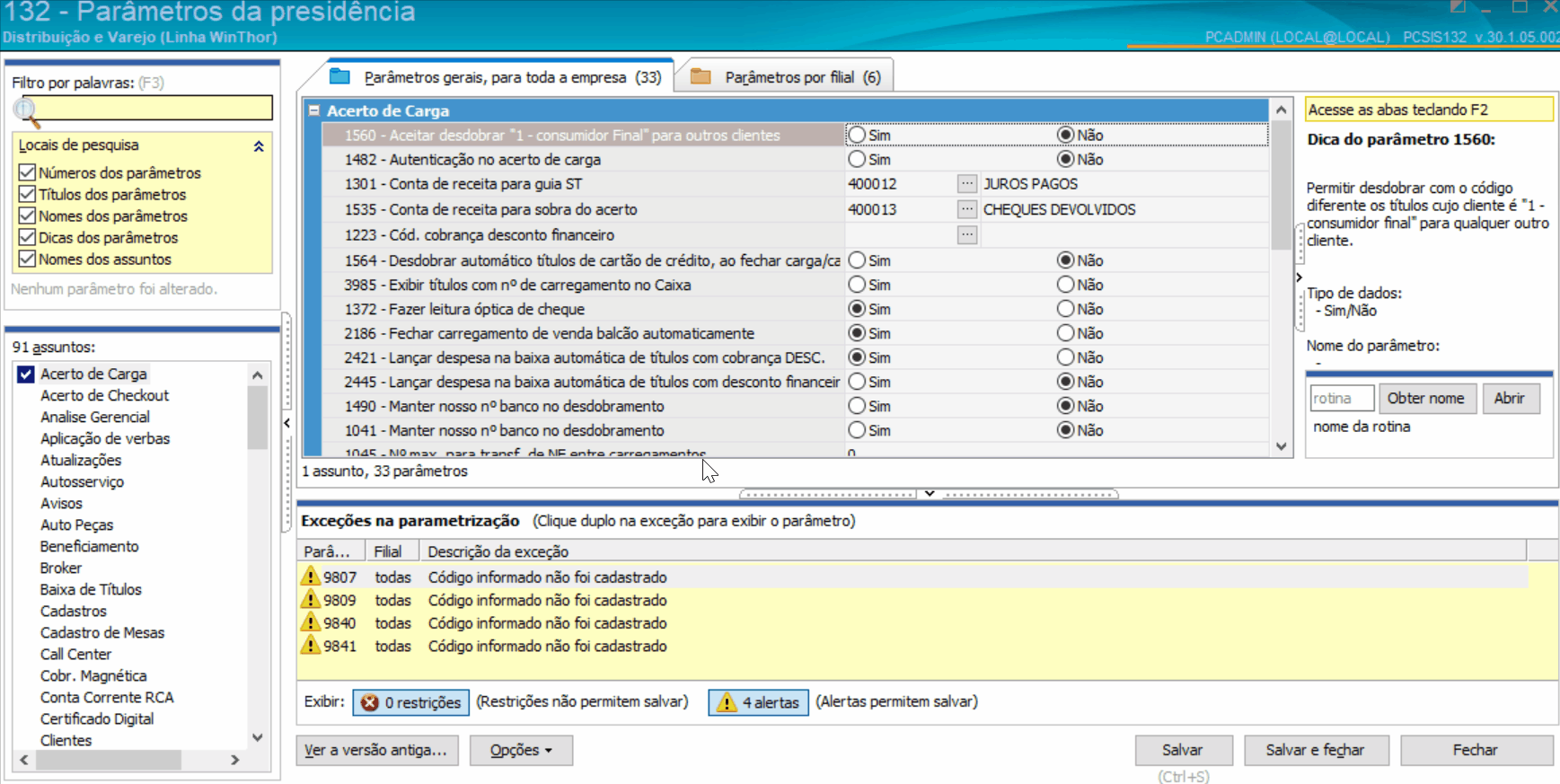Click Obter nome button
The width and height of the screenshot is (1560, 784).
1427,399
